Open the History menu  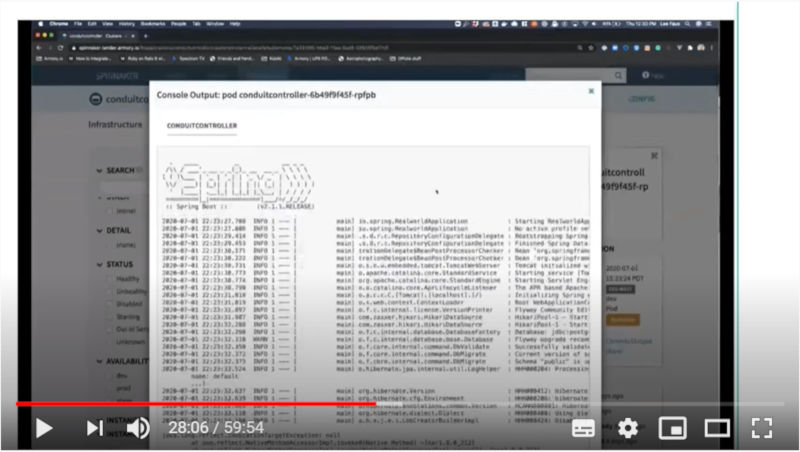(127, 23)
